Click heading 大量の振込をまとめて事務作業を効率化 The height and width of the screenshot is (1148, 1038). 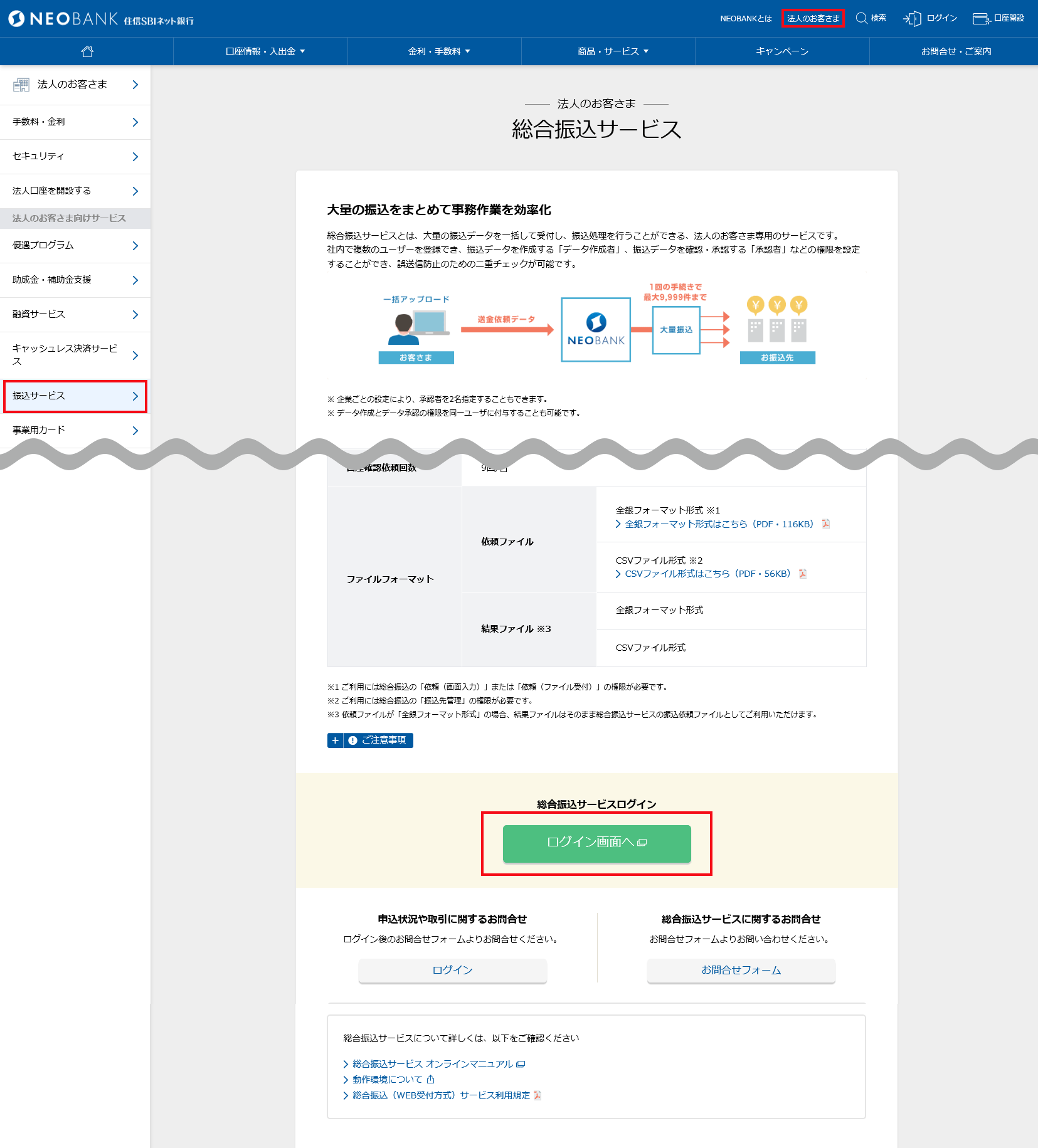pyautogui.click(x=439, y=210)
